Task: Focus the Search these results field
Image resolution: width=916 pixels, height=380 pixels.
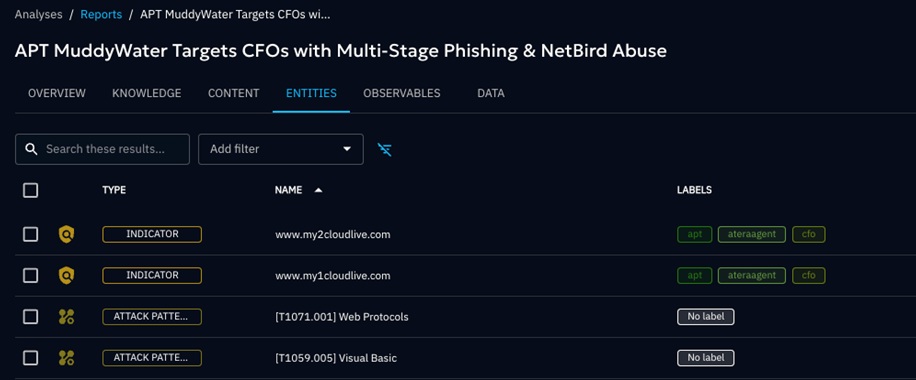Action: click(102, 149)
